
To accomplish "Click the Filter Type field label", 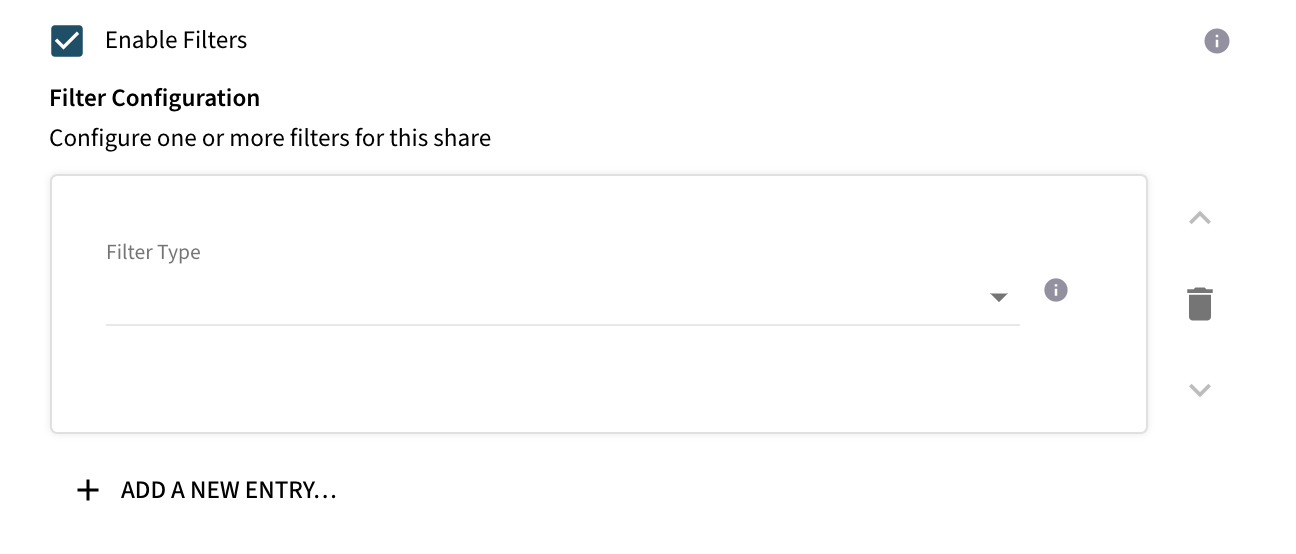I will [x=153, y=252].
